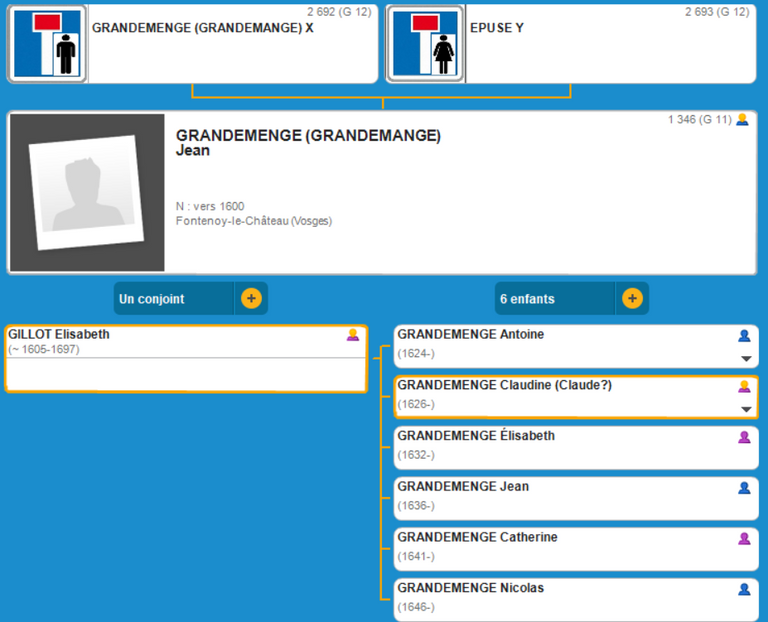Expand Antoine's entry with the down arrow
Image resolution: width=768 pixels, height=622 pixels.
coord(745,358)
